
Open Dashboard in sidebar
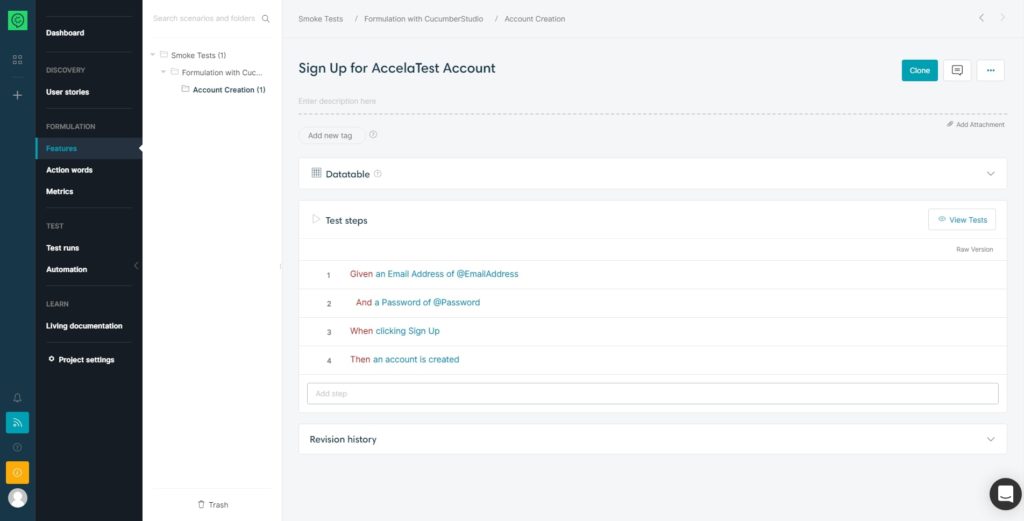(x=65, y=33)
